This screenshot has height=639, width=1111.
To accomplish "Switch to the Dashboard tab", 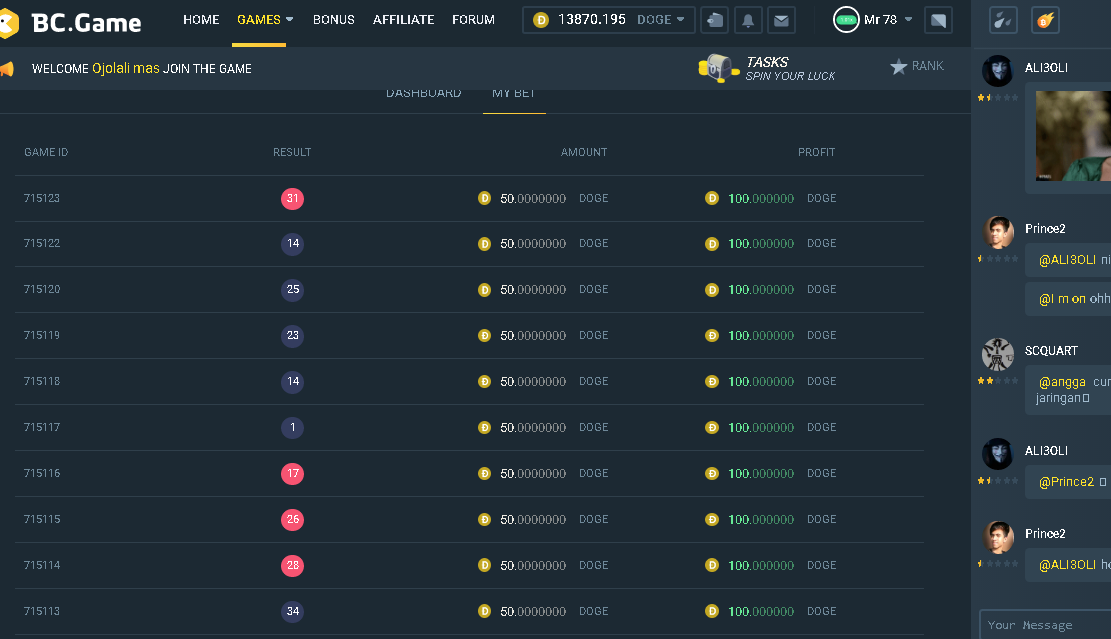I will coord(423,94).
